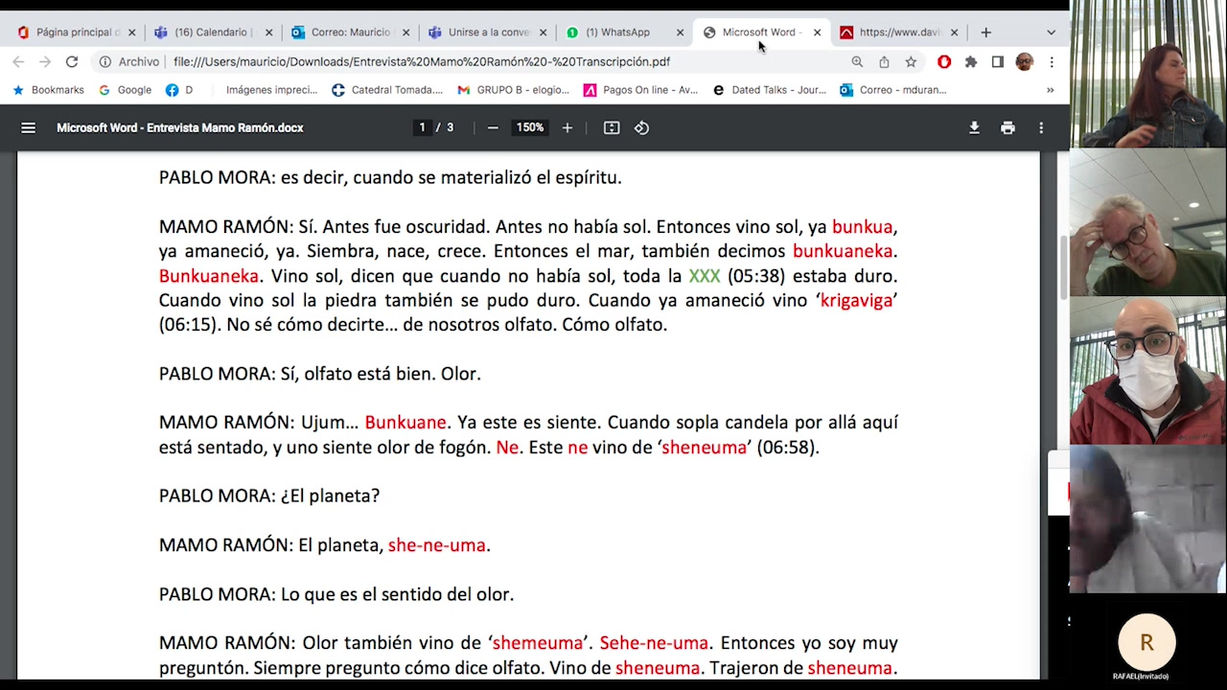Click the PDF vertical scrollbar thumb
The width and height of the screenshot is (1227, 690).
pos(1064,268)
